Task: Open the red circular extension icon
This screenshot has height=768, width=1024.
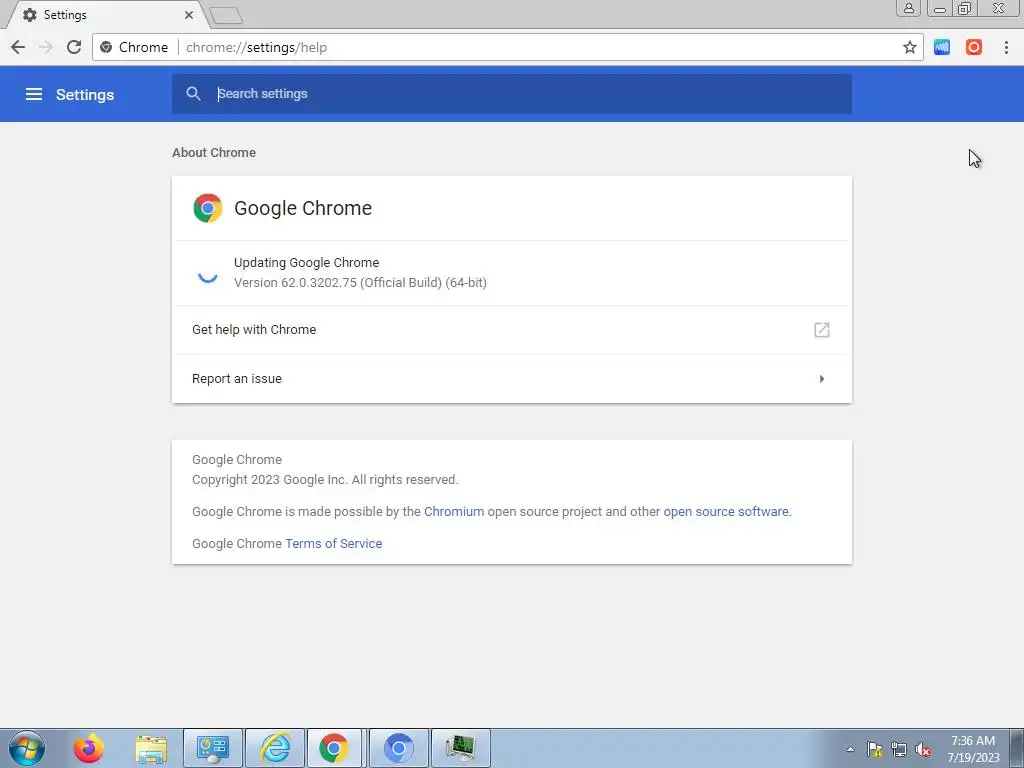Action: point(974,47)
